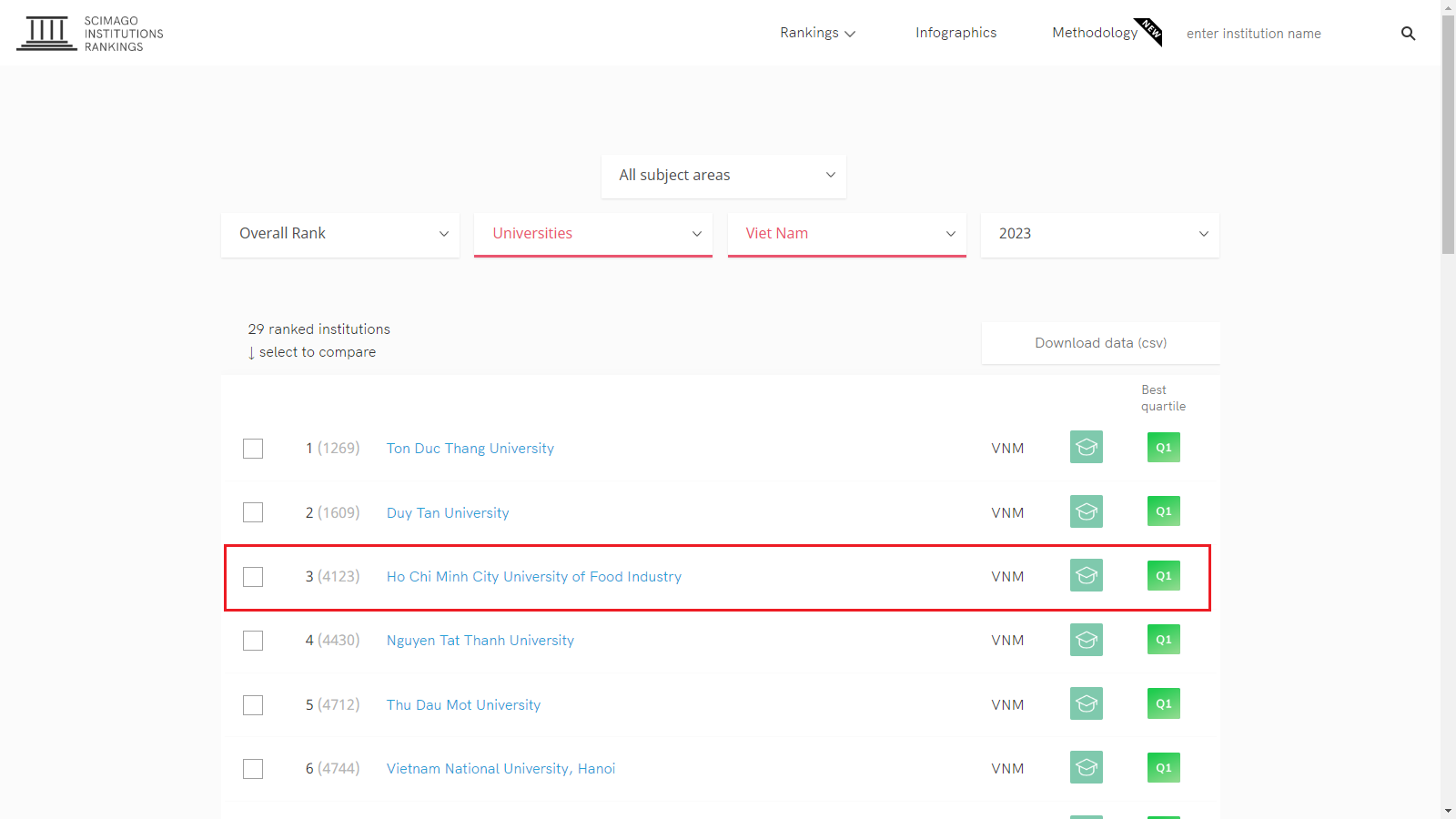Click rank 6 (4744) text
Screen dimensions: 1456x819
click(x=332, y=769)
